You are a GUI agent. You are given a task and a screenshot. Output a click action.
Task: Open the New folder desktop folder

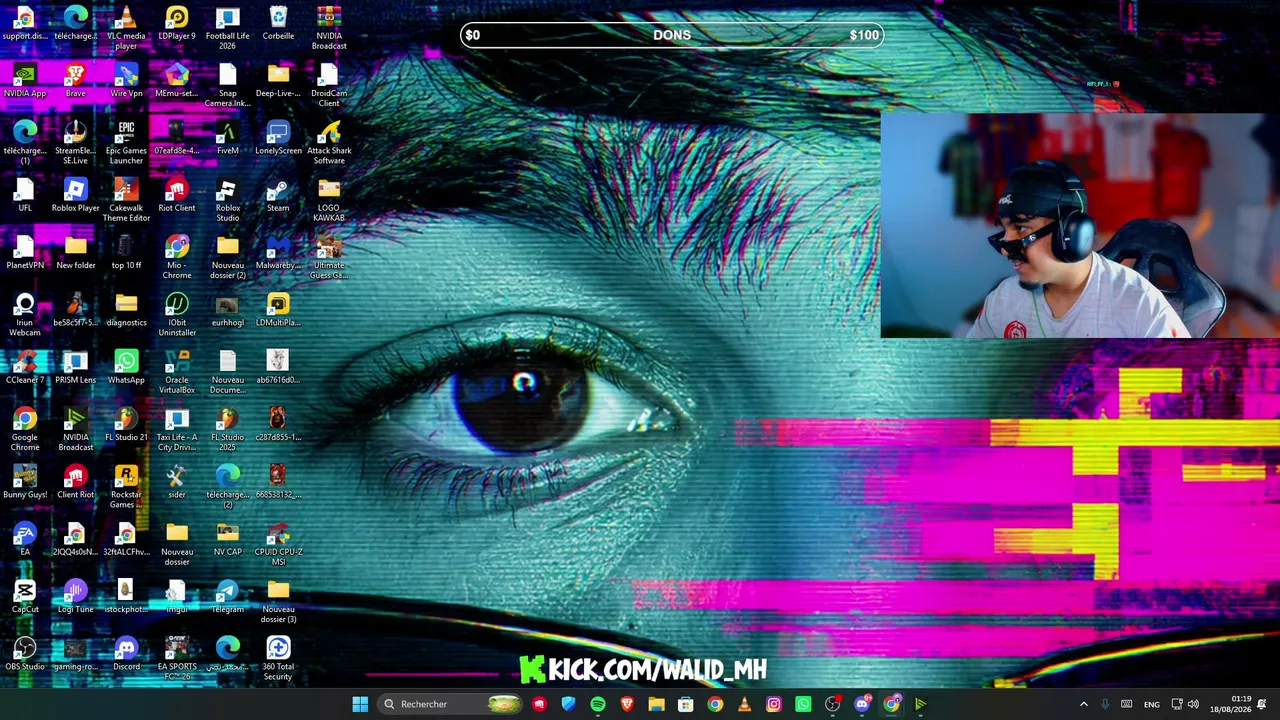(x=76, y=253)
